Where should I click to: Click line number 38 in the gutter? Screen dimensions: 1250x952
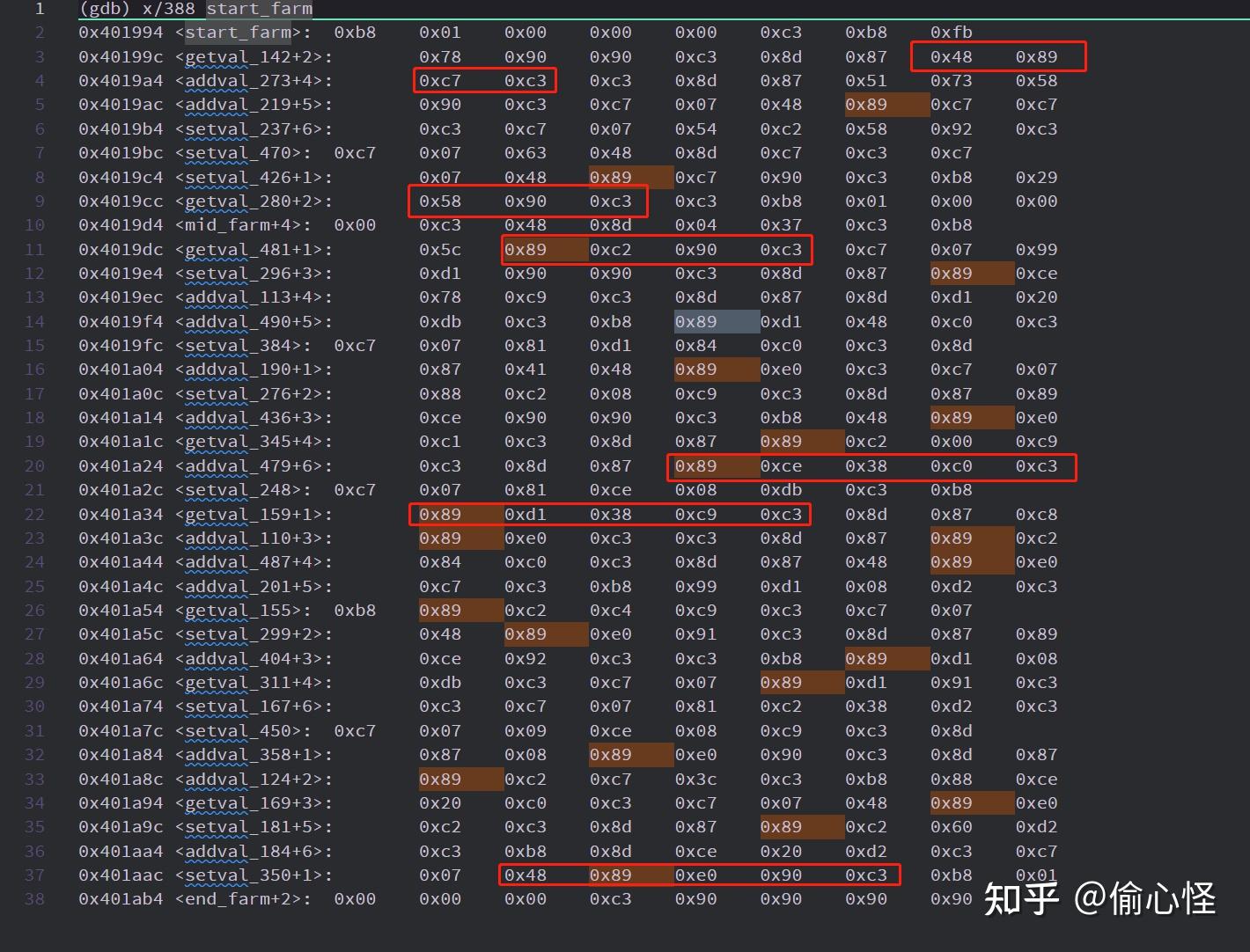click(x=33, y=899)
